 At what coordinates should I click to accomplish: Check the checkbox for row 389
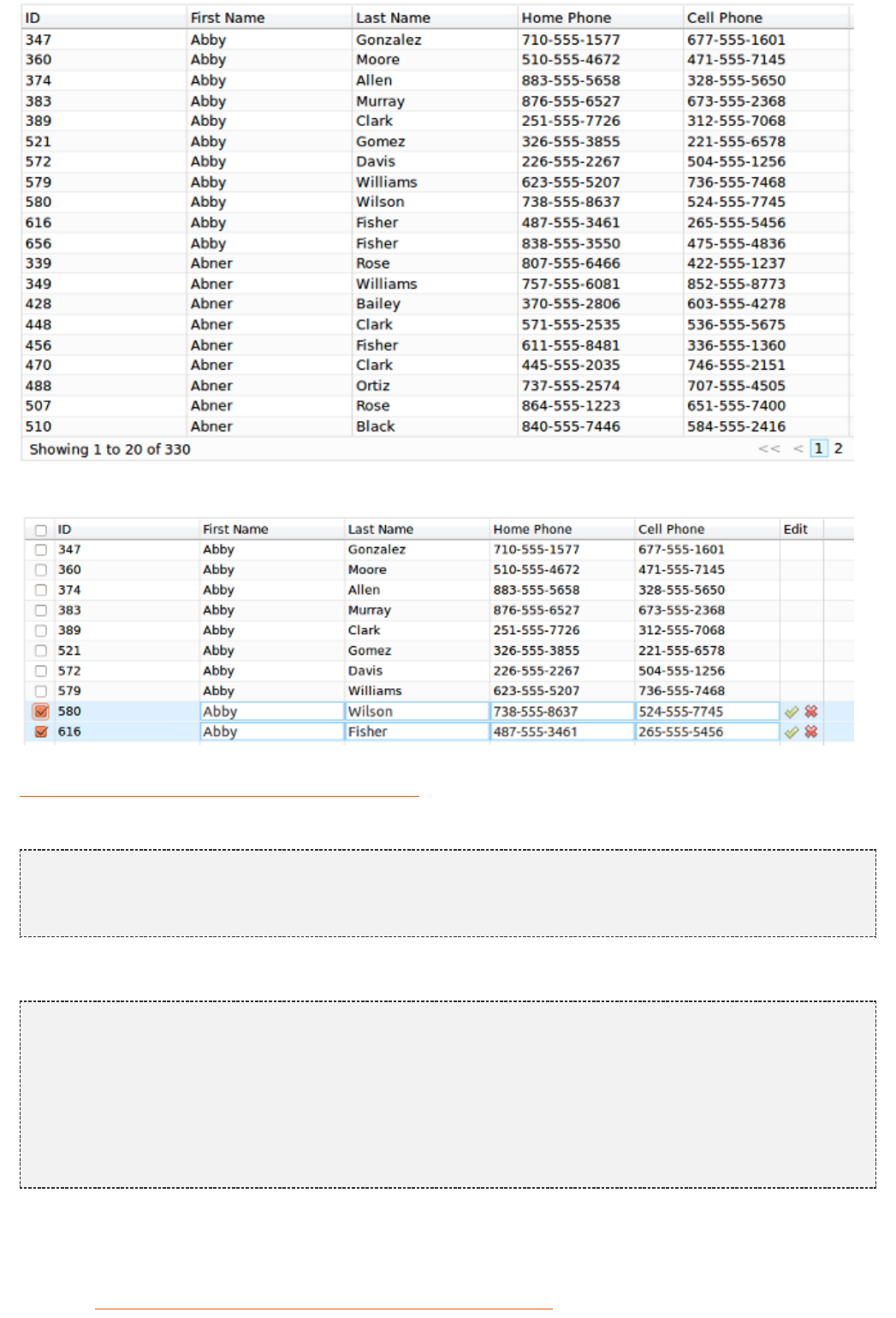pyautogui.click(x=40, y=631)
